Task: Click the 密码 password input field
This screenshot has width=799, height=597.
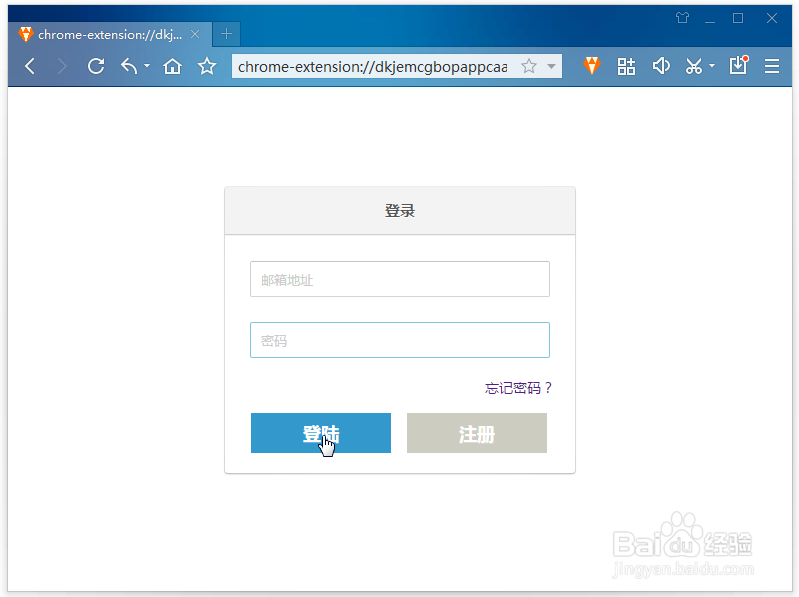Action: (400, 340)
